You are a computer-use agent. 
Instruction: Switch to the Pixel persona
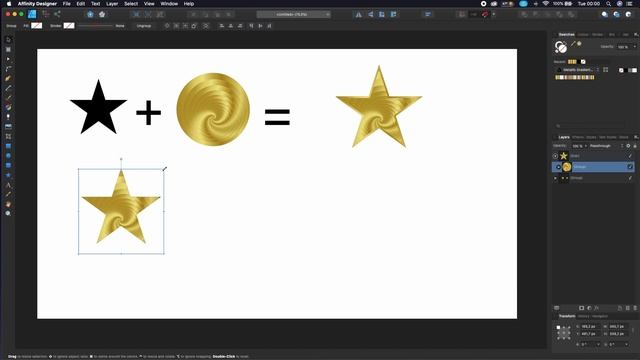pos(45,14)
